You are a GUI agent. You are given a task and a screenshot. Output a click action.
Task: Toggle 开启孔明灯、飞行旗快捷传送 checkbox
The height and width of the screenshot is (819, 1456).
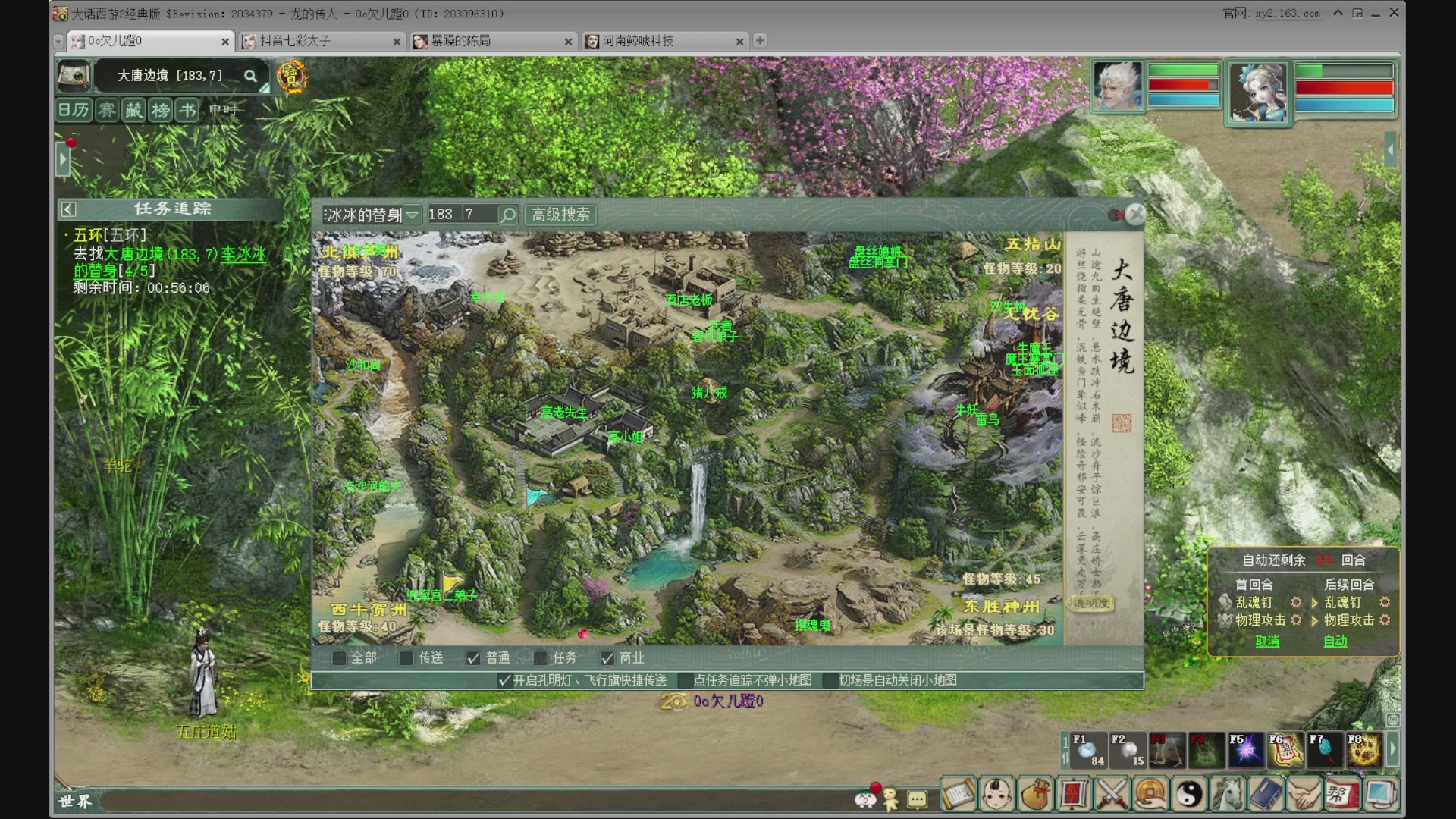[x=504, y=680]
